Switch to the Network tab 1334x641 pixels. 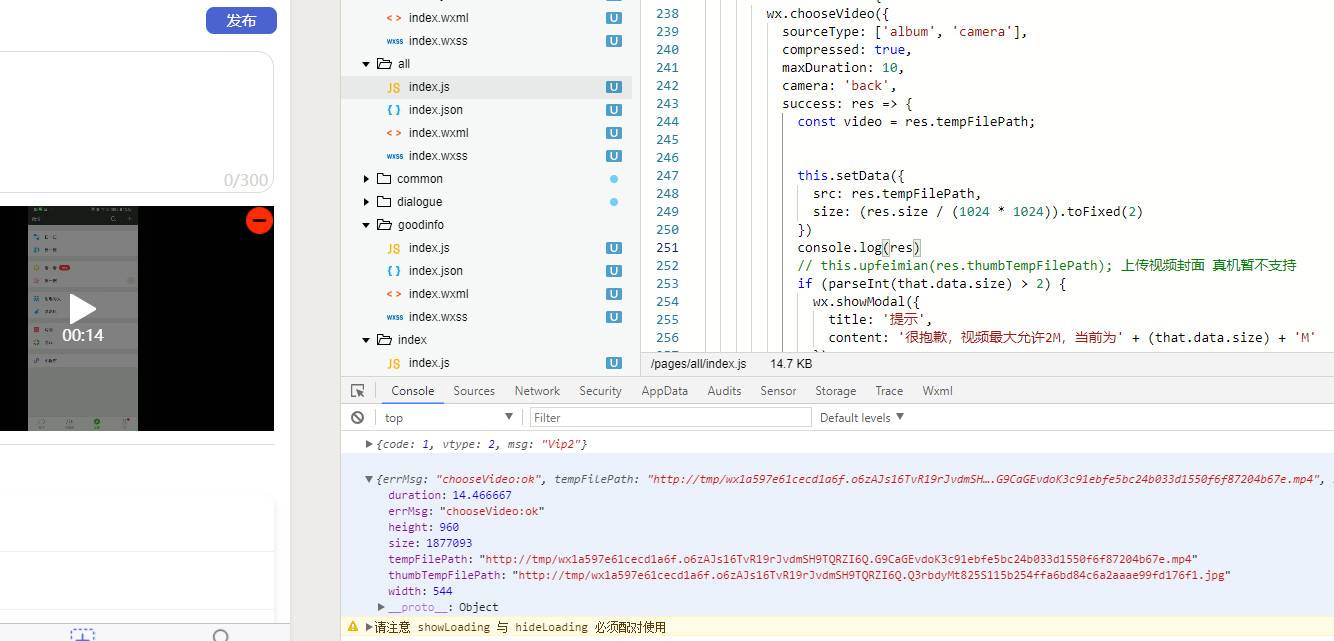[x=537, y=391]
